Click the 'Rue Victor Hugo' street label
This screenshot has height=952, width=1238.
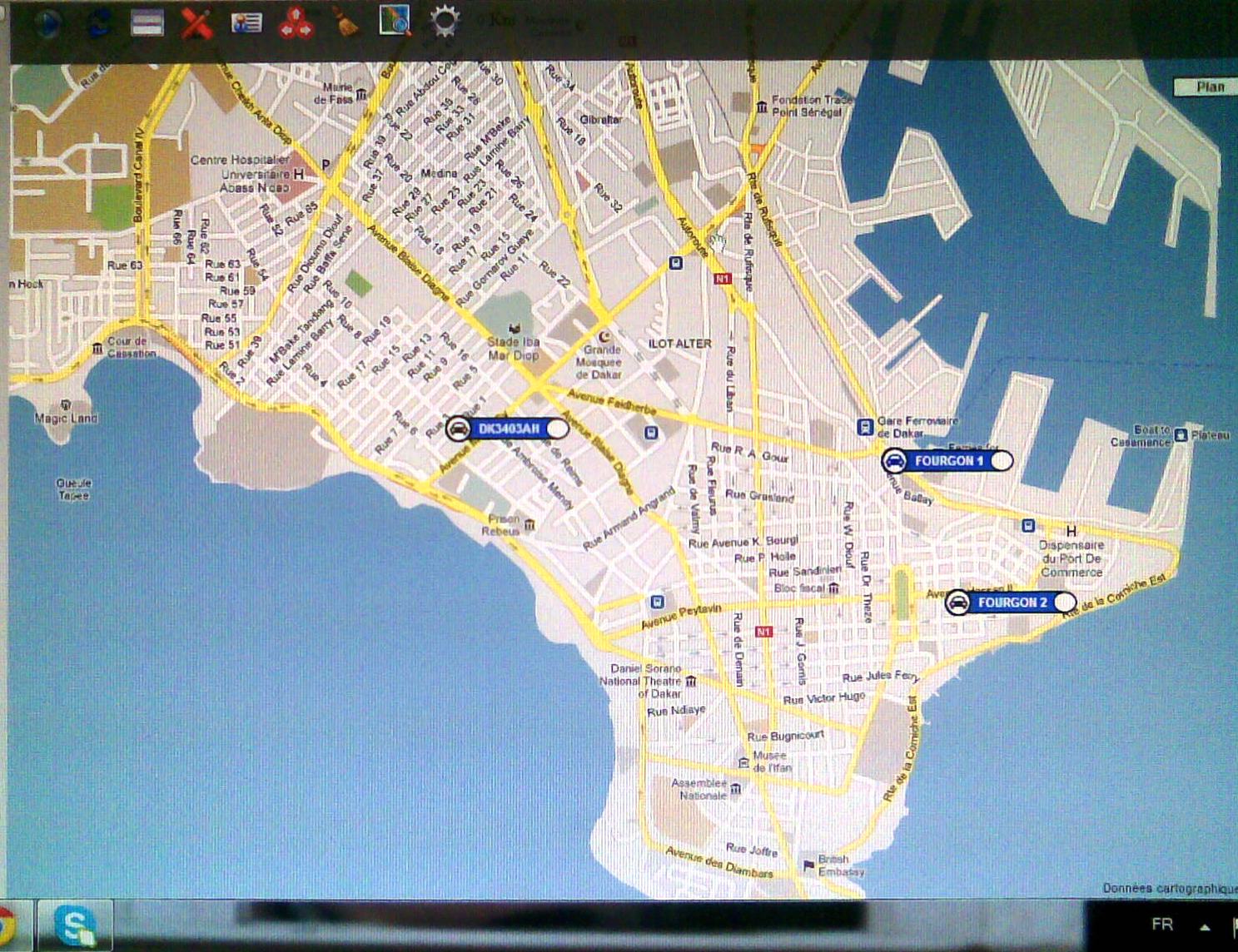(824, 698)
